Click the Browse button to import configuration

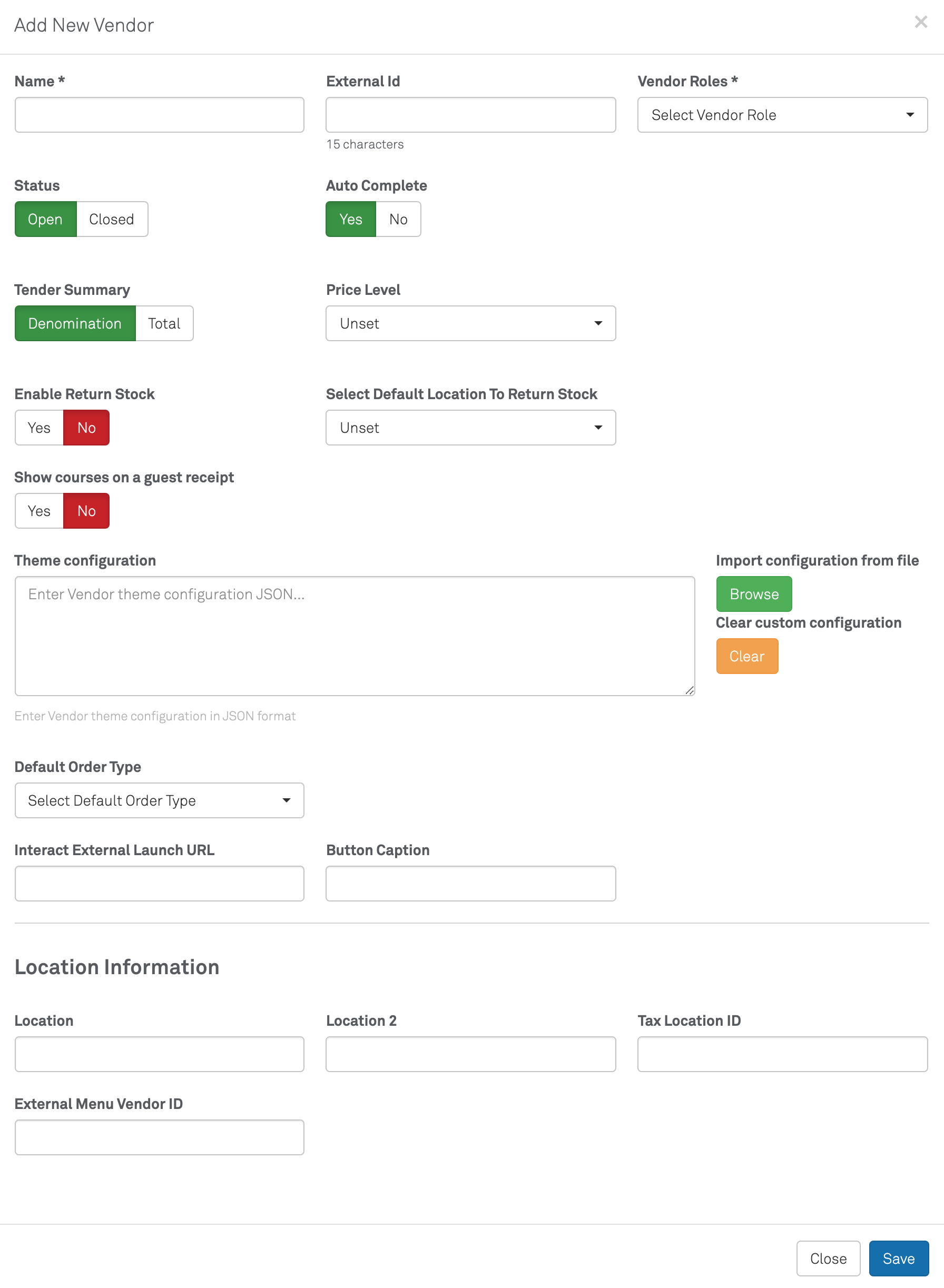(x=754, y=594)
